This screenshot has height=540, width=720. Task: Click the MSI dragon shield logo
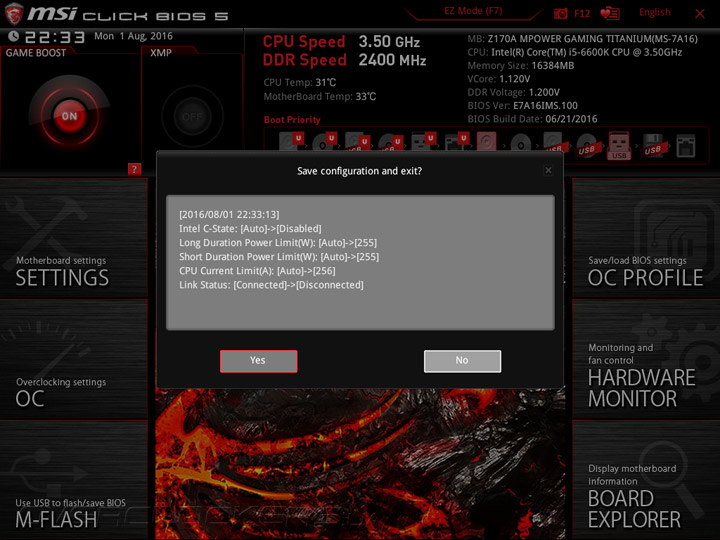point(14,13)
